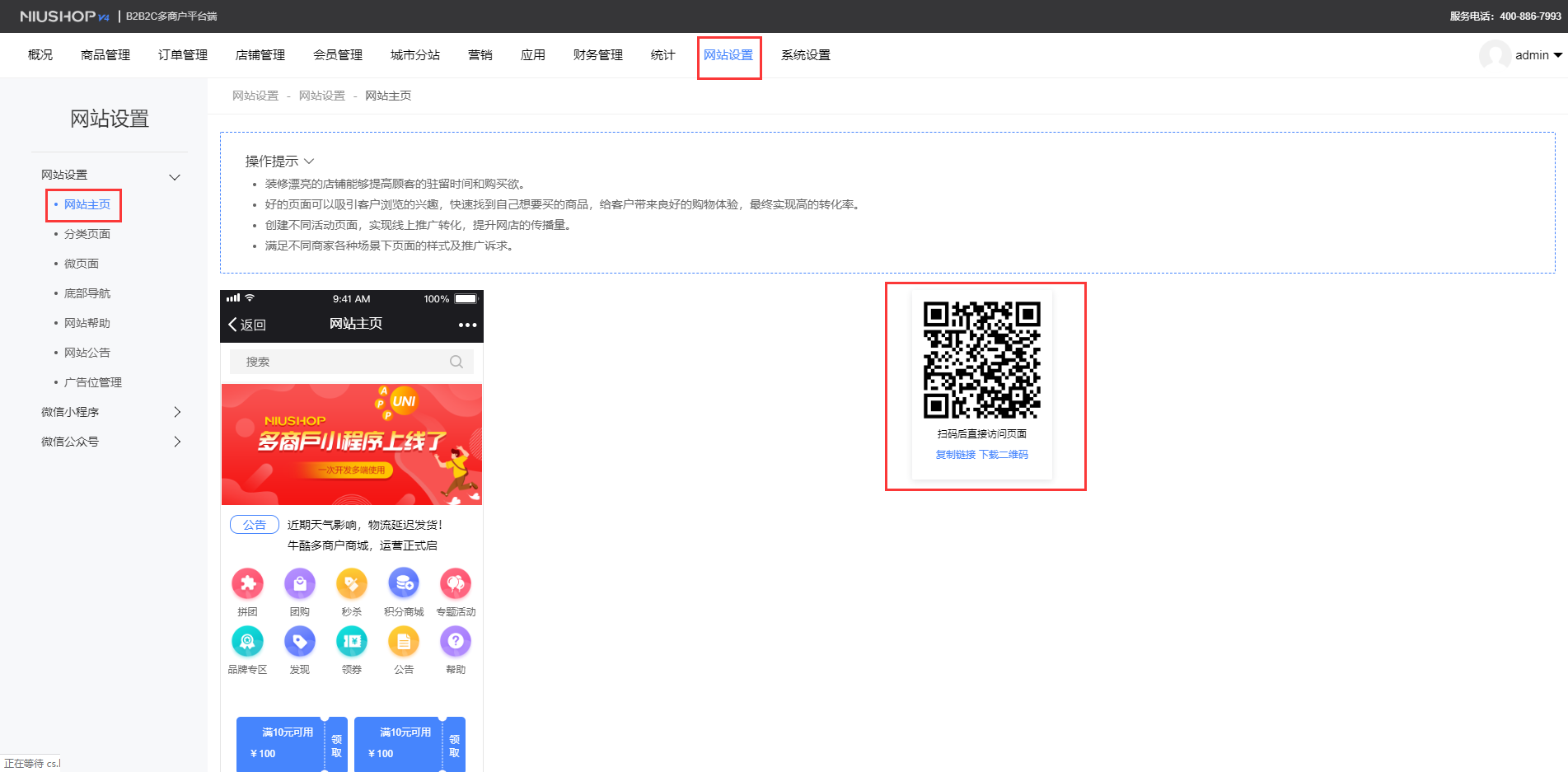The height and width of the screenshot is (772, 1568).
Task: Open the admin dropdown arrow
Action: pos(1557,55)
